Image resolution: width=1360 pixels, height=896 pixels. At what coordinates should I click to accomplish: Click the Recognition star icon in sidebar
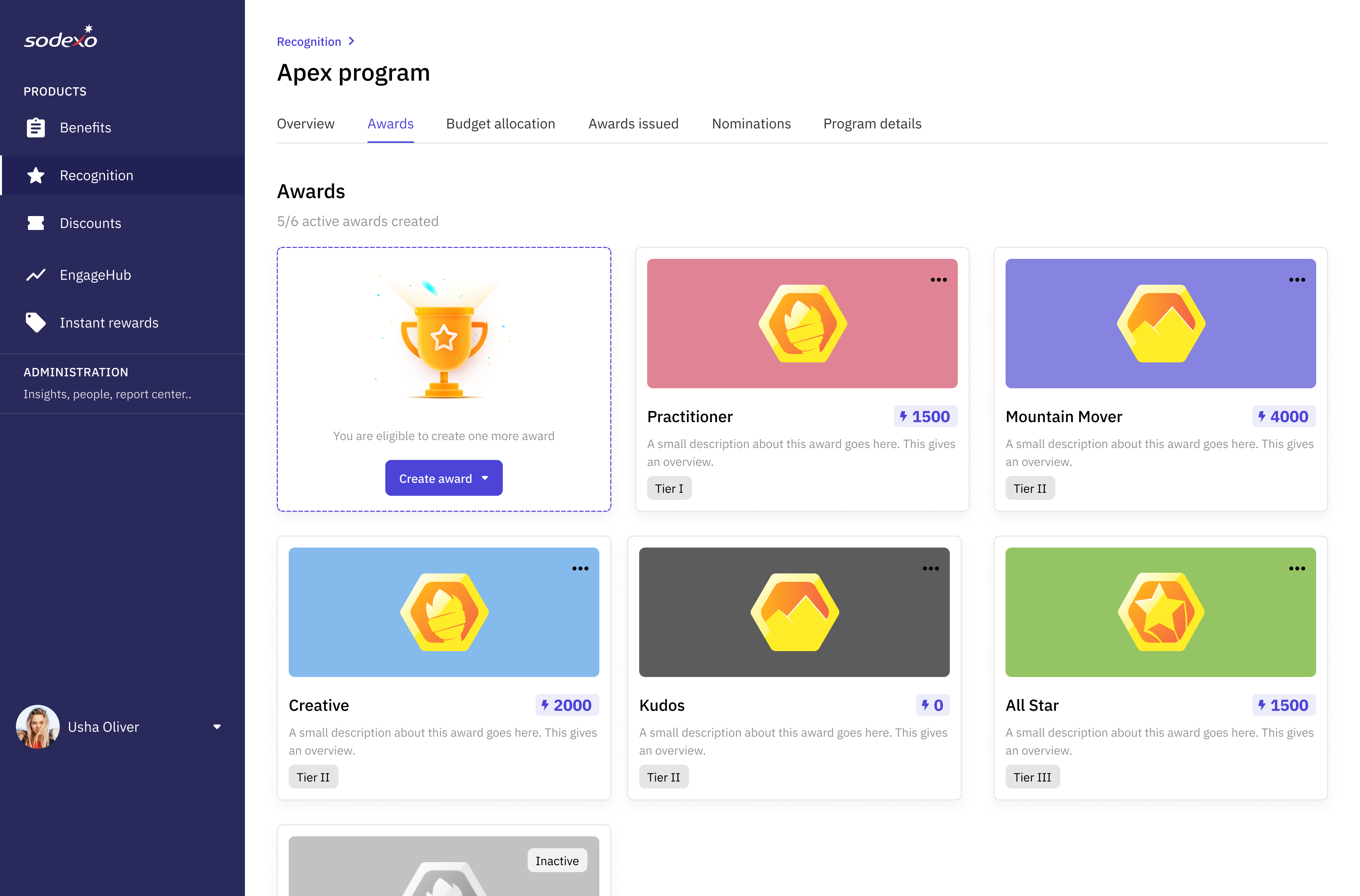(36, 176)
